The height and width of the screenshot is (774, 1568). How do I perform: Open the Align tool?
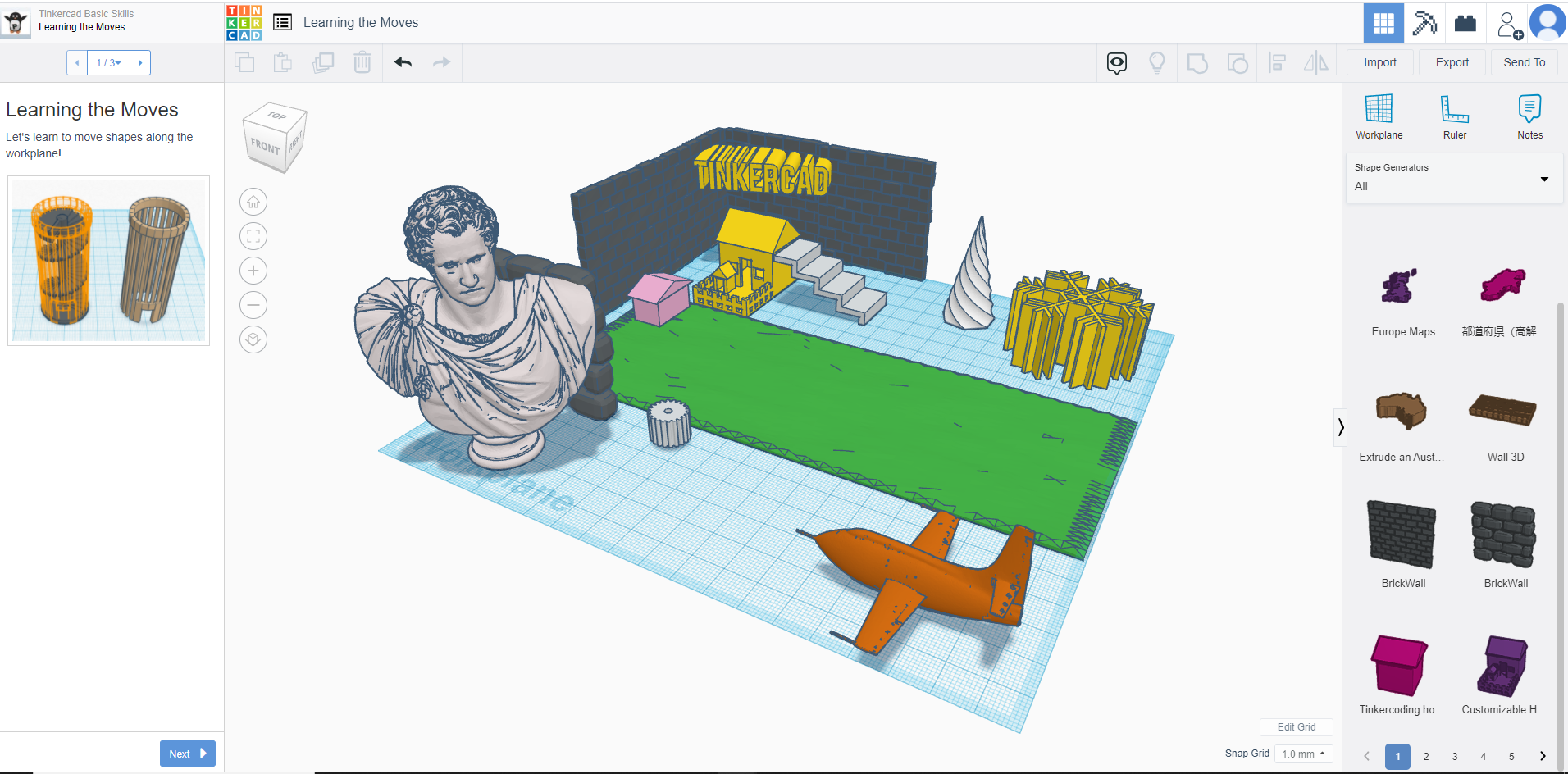pyautogui.click(x=1277, y=63)
